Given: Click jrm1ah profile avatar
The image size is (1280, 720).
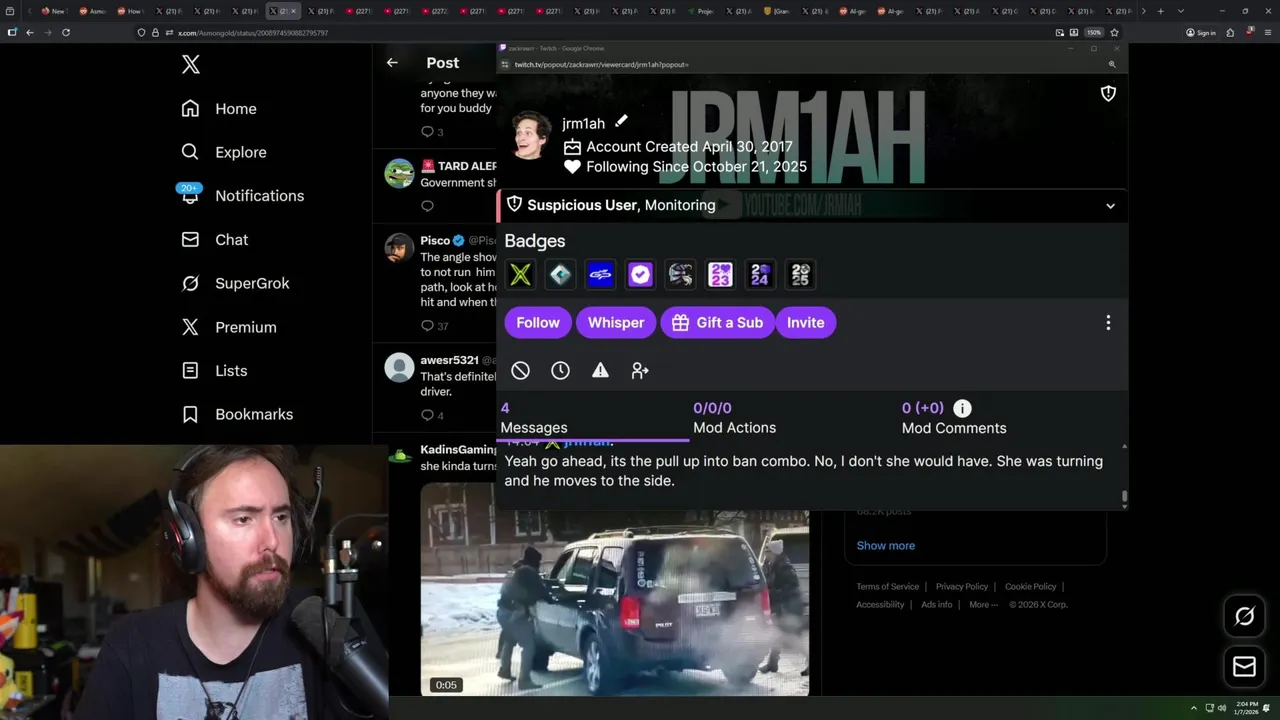Looking at the screenshot, I should click(530, 136).
